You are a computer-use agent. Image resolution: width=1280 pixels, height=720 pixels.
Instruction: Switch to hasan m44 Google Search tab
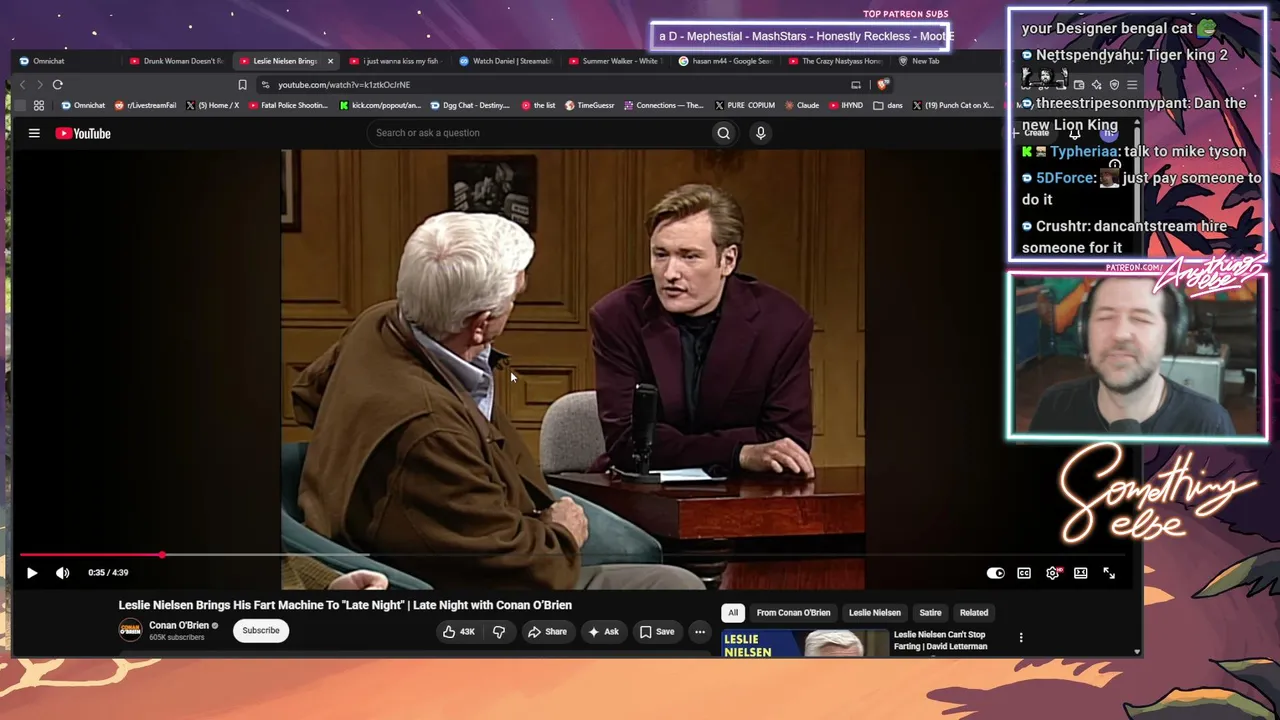click(x=725, y=61)
